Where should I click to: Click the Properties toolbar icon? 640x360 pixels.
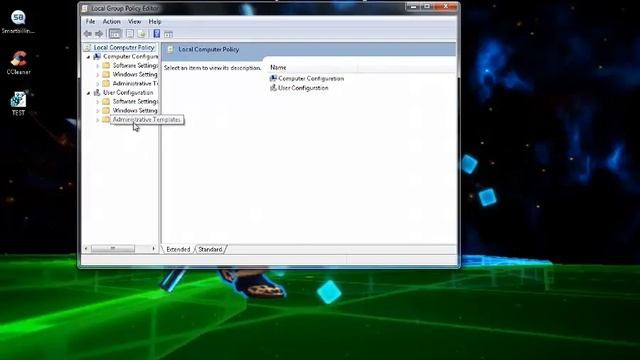coord(129,34)
